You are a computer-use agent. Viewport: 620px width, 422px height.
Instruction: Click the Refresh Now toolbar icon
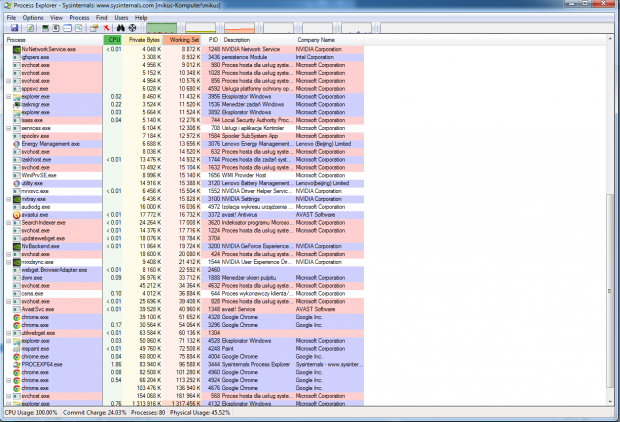[30, 28]
